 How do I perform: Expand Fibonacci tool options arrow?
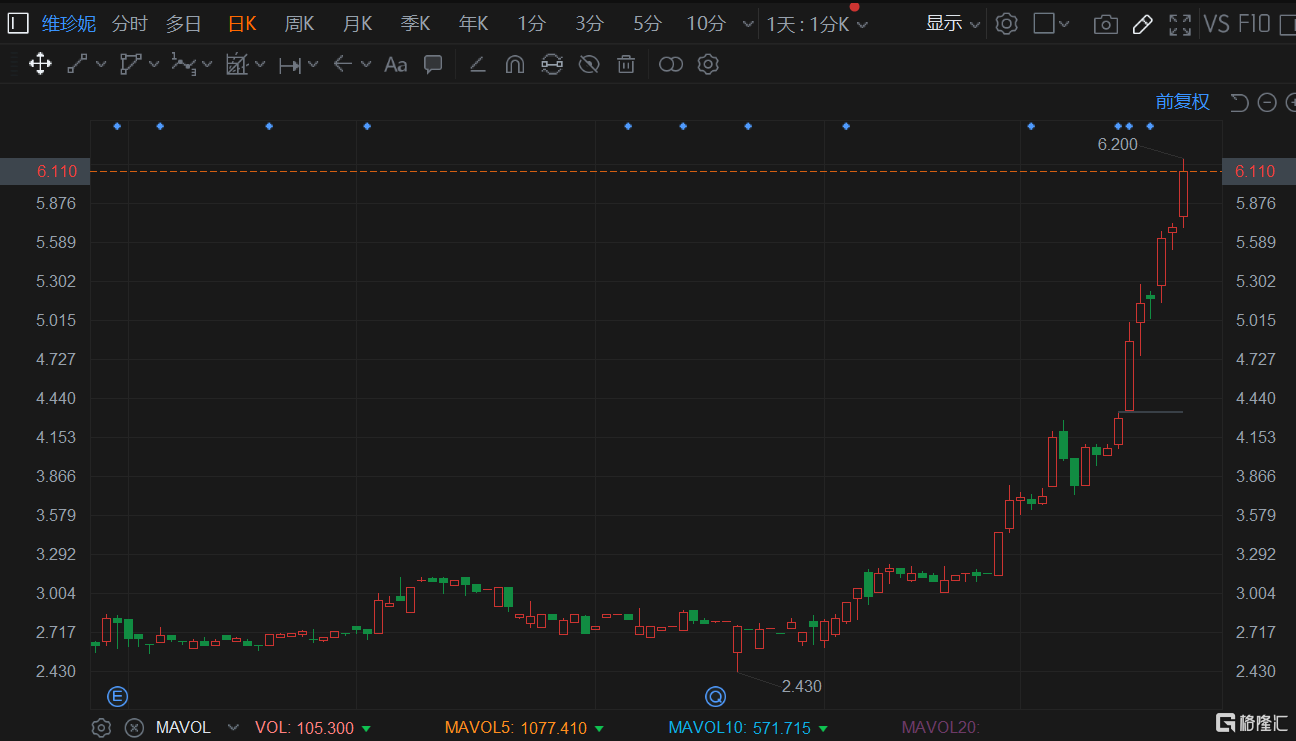pos(260,65)
